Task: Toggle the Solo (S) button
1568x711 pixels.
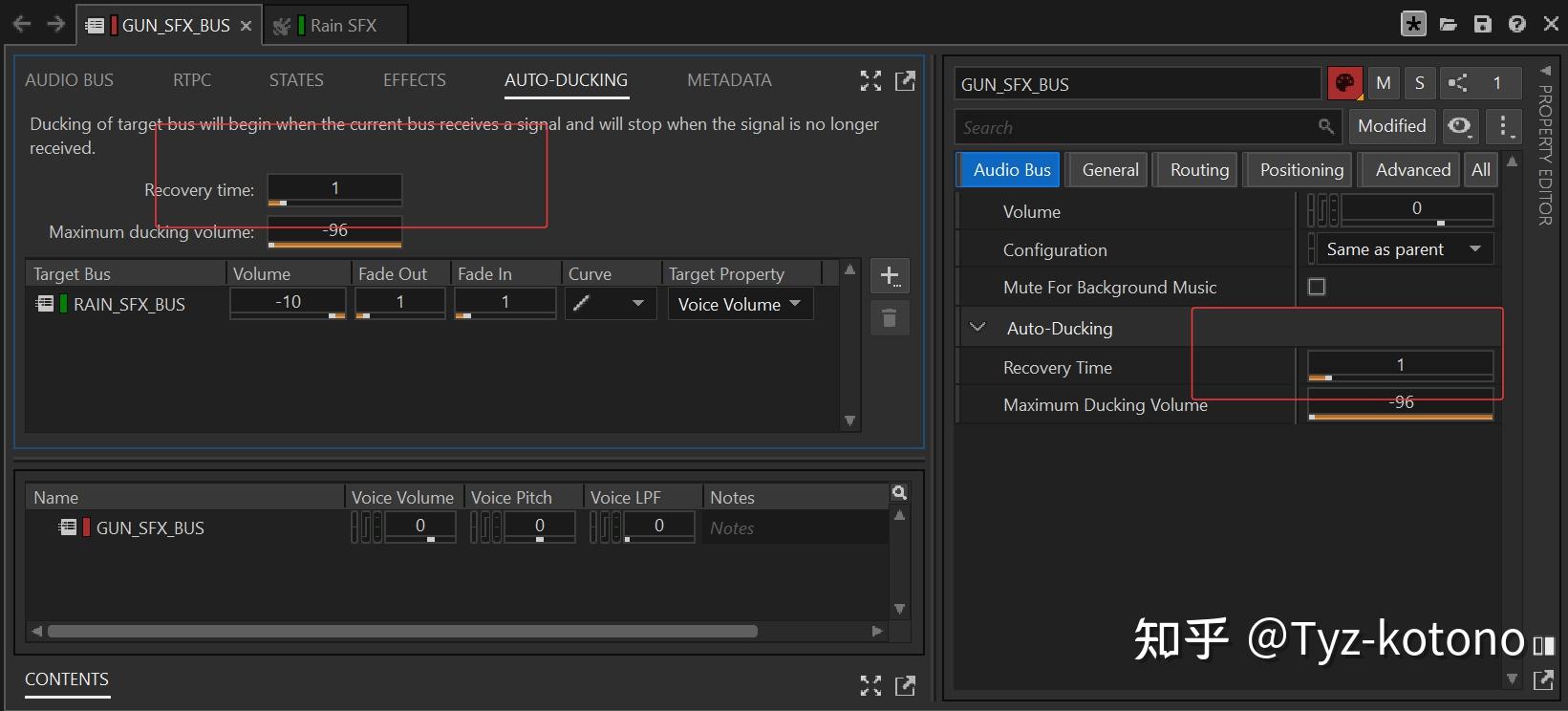Action: (x=1419, y=83)
